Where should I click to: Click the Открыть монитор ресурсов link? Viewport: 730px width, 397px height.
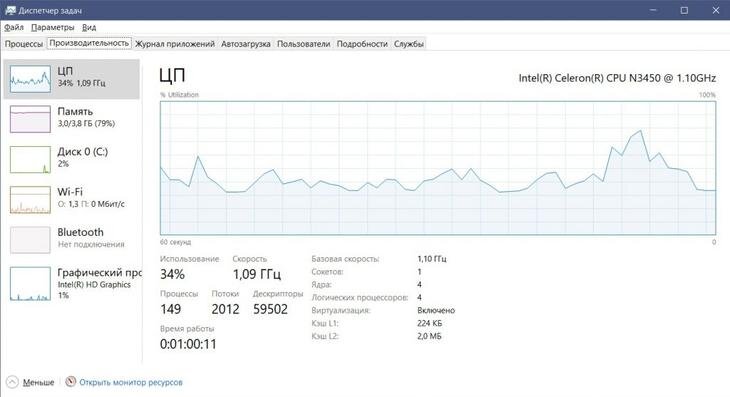(131, 382)
